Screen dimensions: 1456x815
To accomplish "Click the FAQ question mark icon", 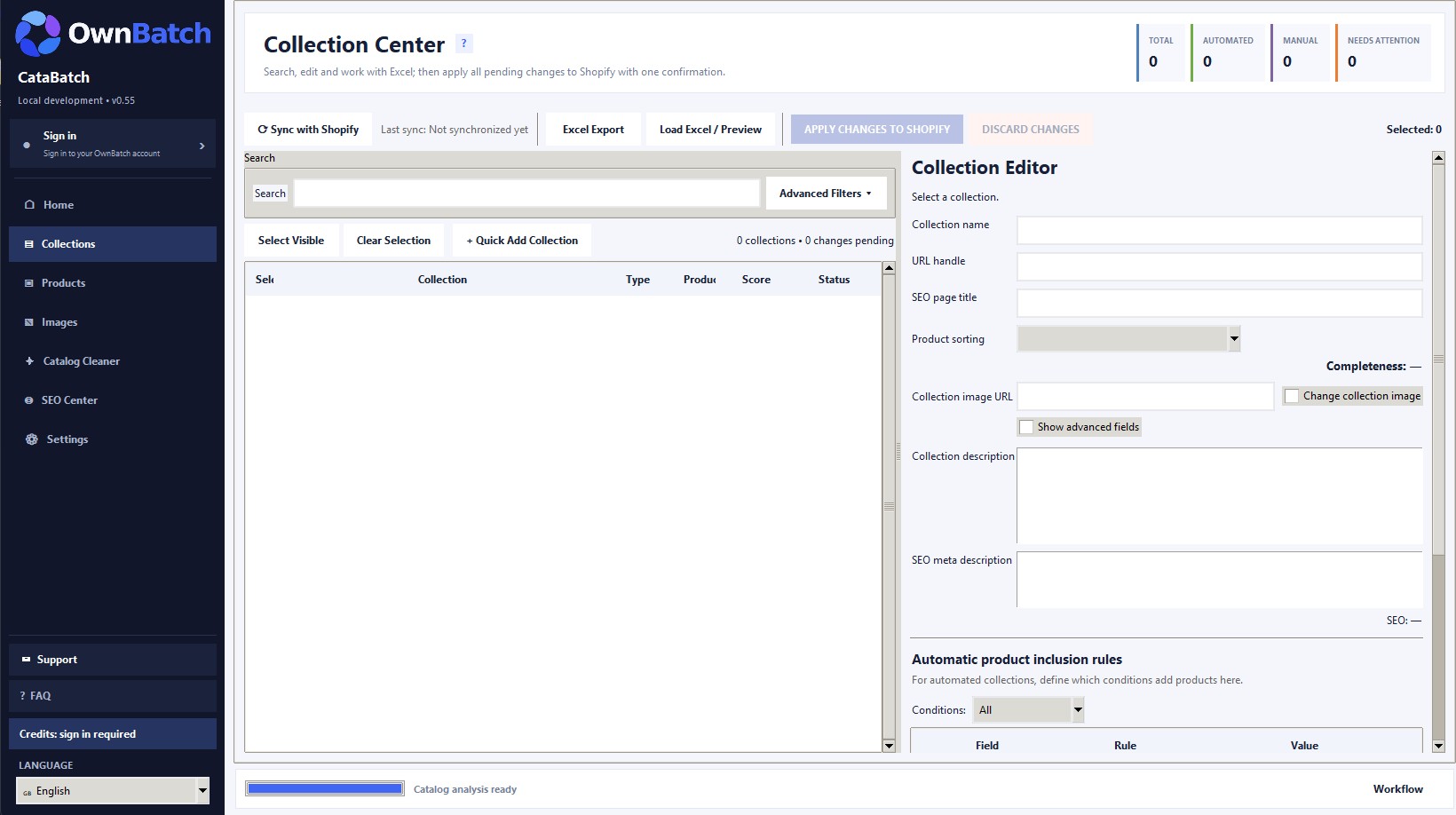I will pos(23,696).
